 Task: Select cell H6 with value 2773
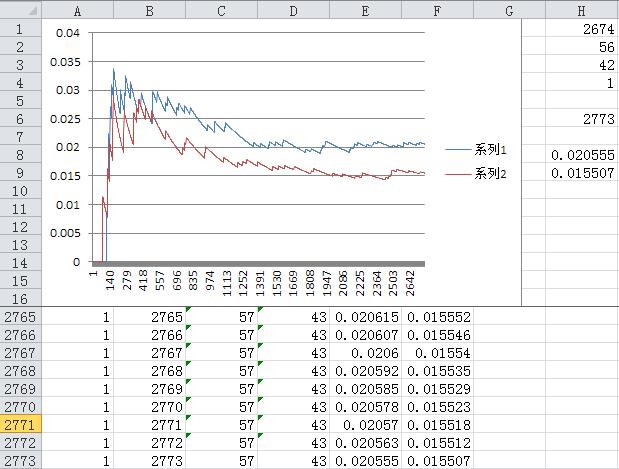pos(580,119)
